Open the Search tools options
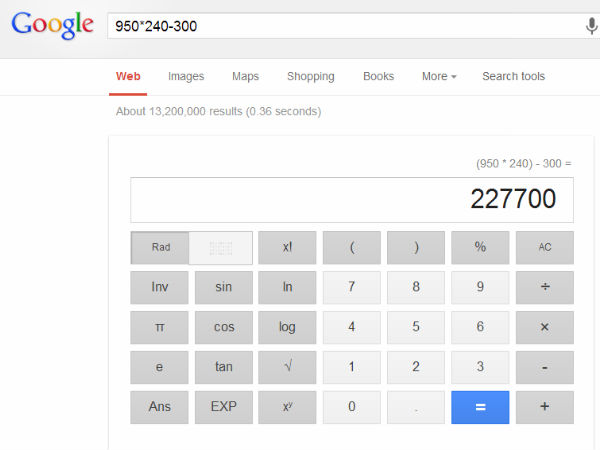This screenshot has height=450, width=600. pyautogui.click(x=513, y=76)
